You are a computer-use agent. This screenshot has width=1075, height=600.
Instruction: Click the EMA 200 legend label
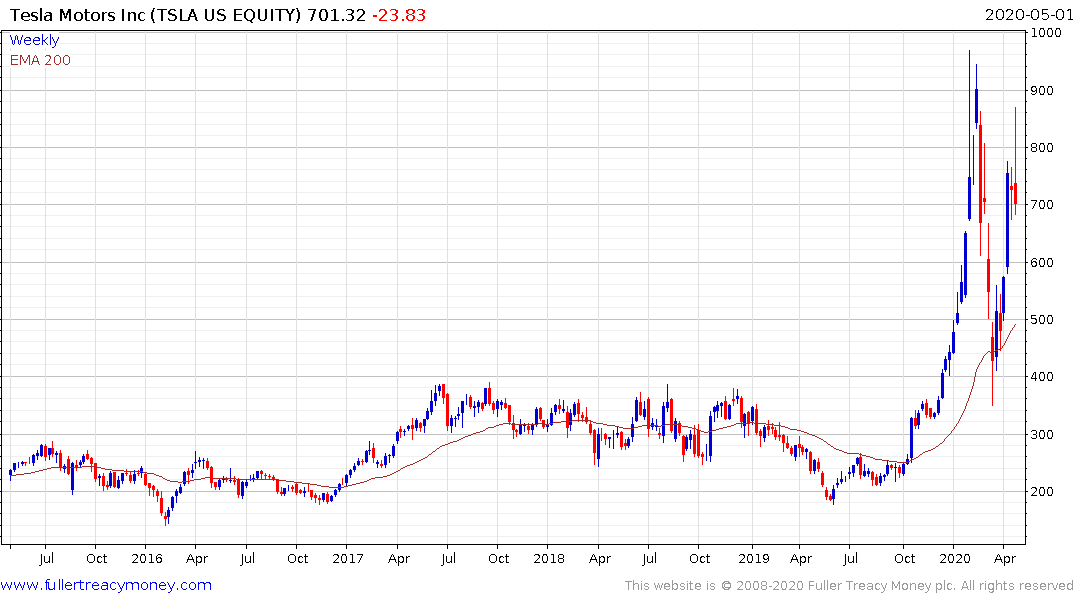click(x=40, y=60)
